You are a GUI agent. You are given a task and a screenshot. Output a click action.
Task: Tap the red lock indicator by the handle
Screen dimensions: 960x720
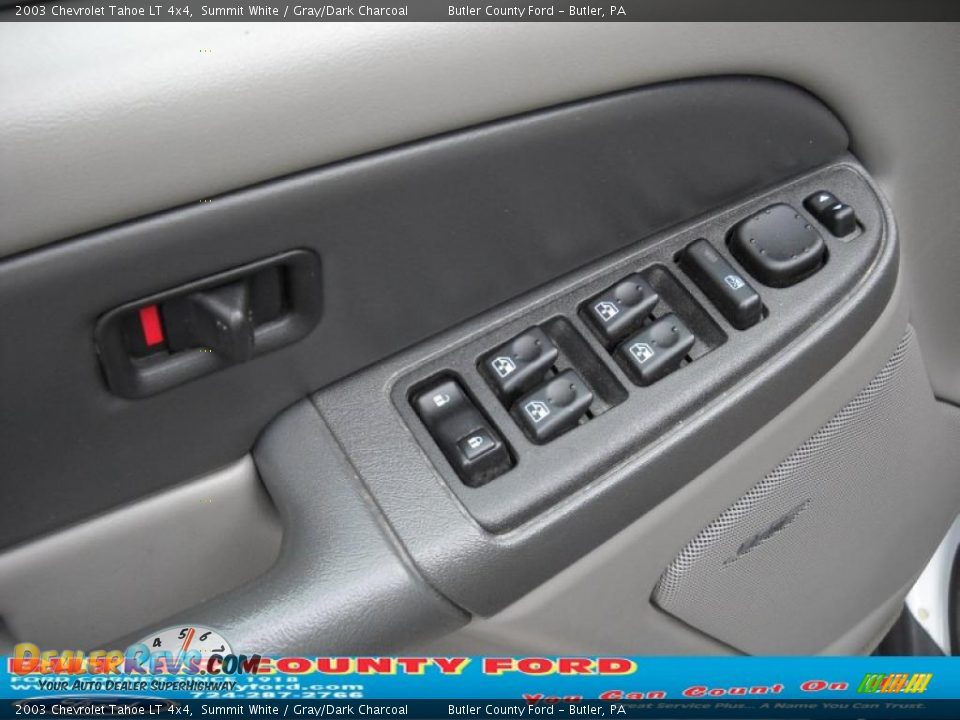point(151,326)
